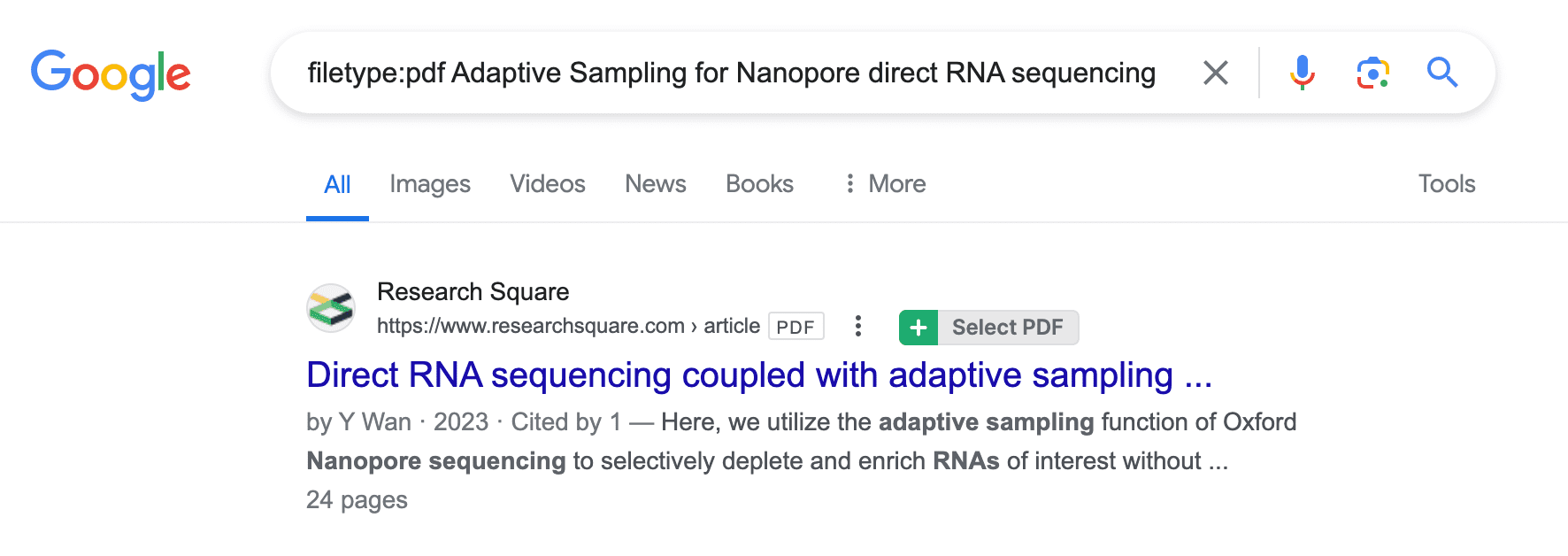Open the Tools filter options
The width and height of the screenshot is (1568, 556).
tap(1447, 184)
